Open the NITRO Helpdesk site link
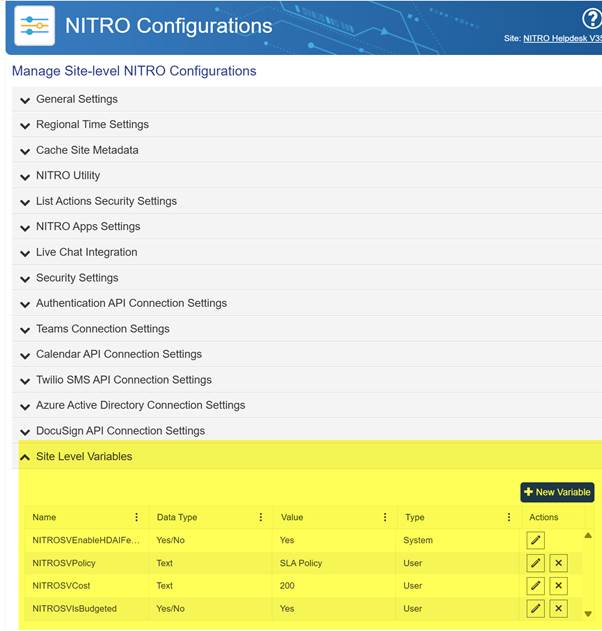 561,38
